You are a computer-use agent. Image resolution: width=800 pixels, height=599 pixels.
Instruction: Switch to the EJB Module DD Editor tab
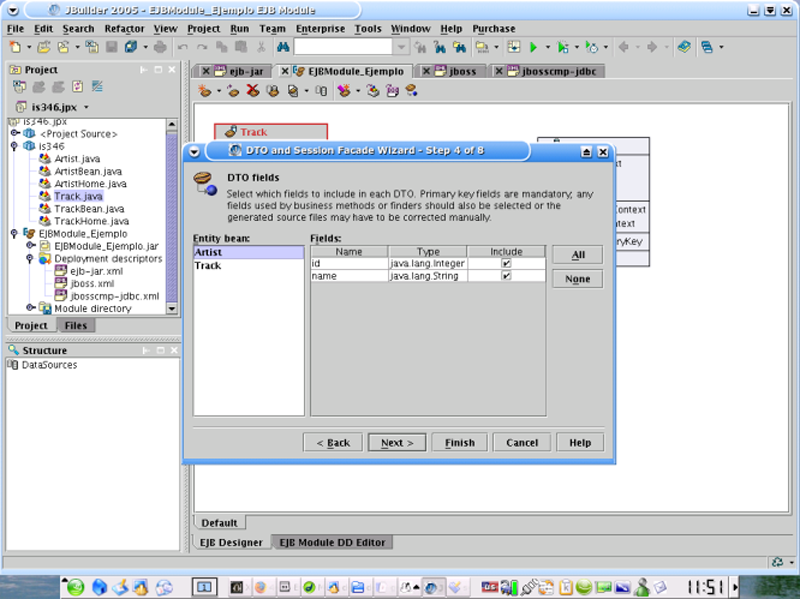pyautogui.click(x=332, y=542)
